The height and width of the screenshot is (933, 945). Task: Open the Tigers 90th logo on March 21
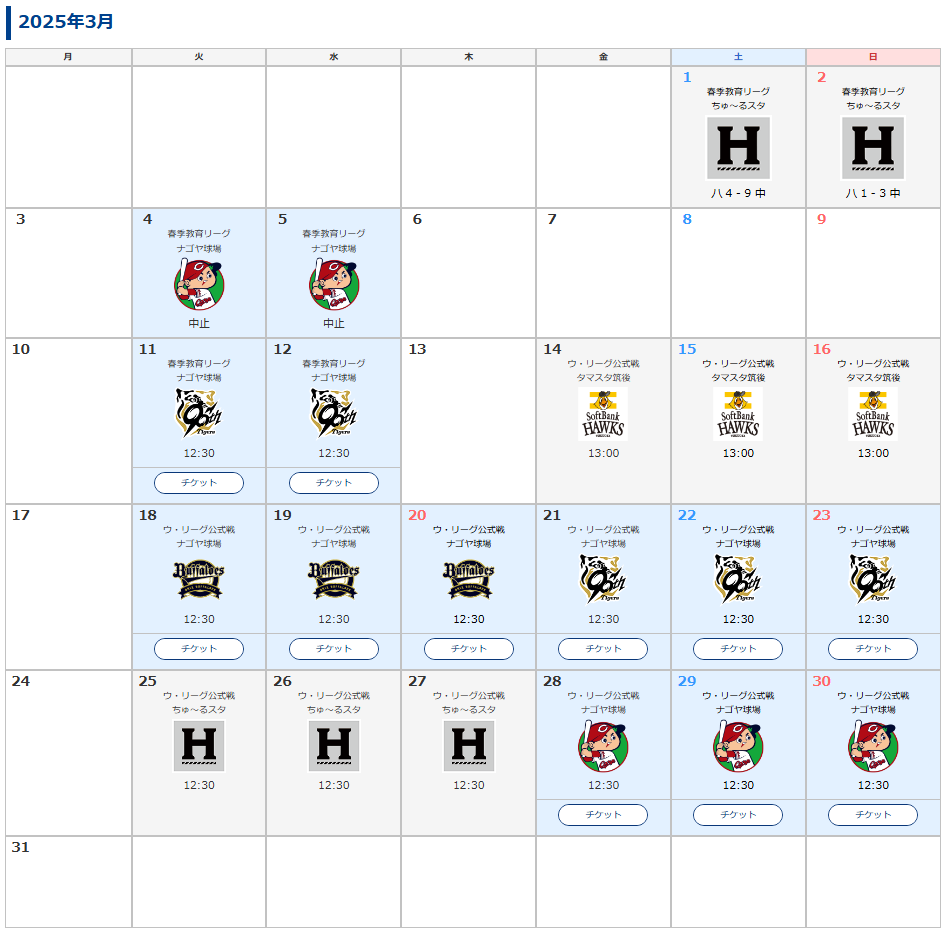click(x=603, y=580)
